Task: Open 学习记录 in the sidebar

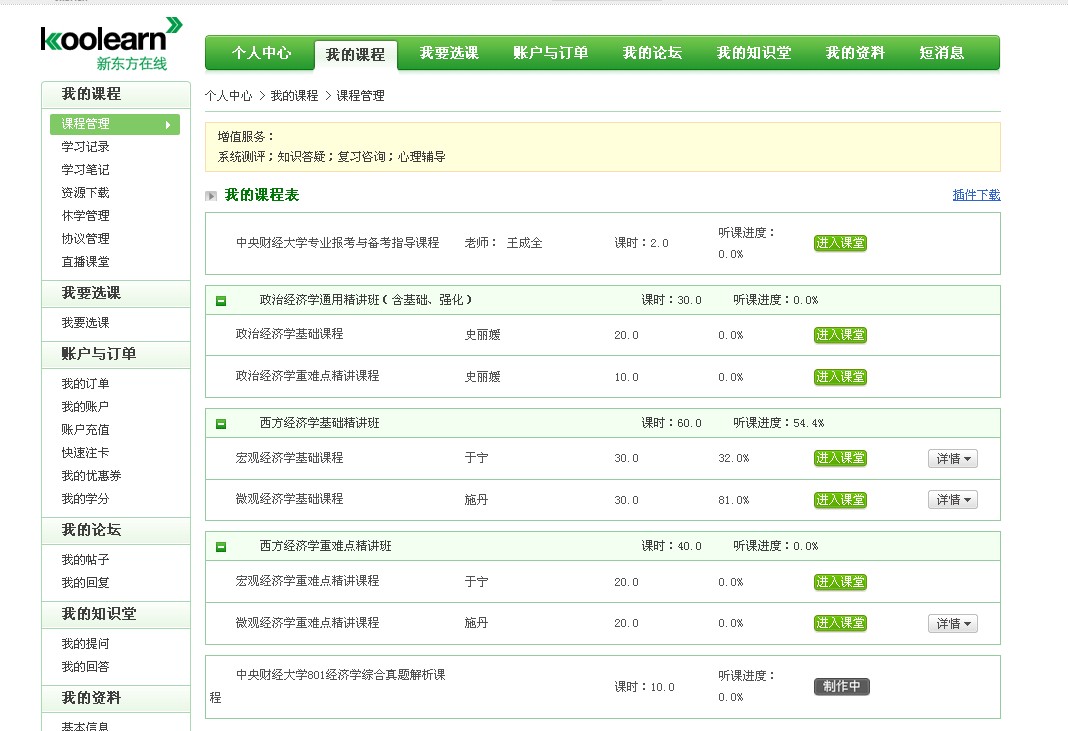Action: tap(85, 147)
